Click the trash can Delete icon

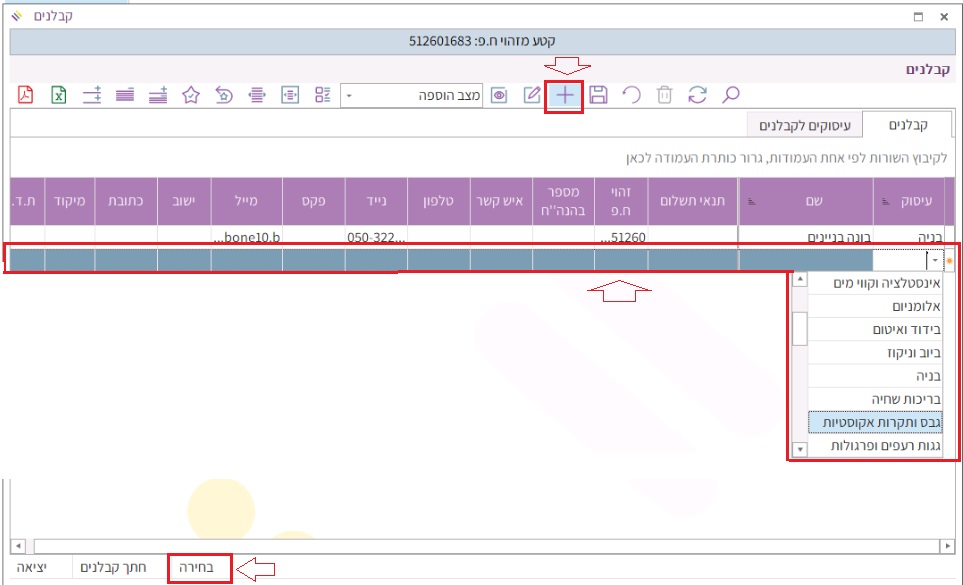pyautogui.click(x=665, y=95)
